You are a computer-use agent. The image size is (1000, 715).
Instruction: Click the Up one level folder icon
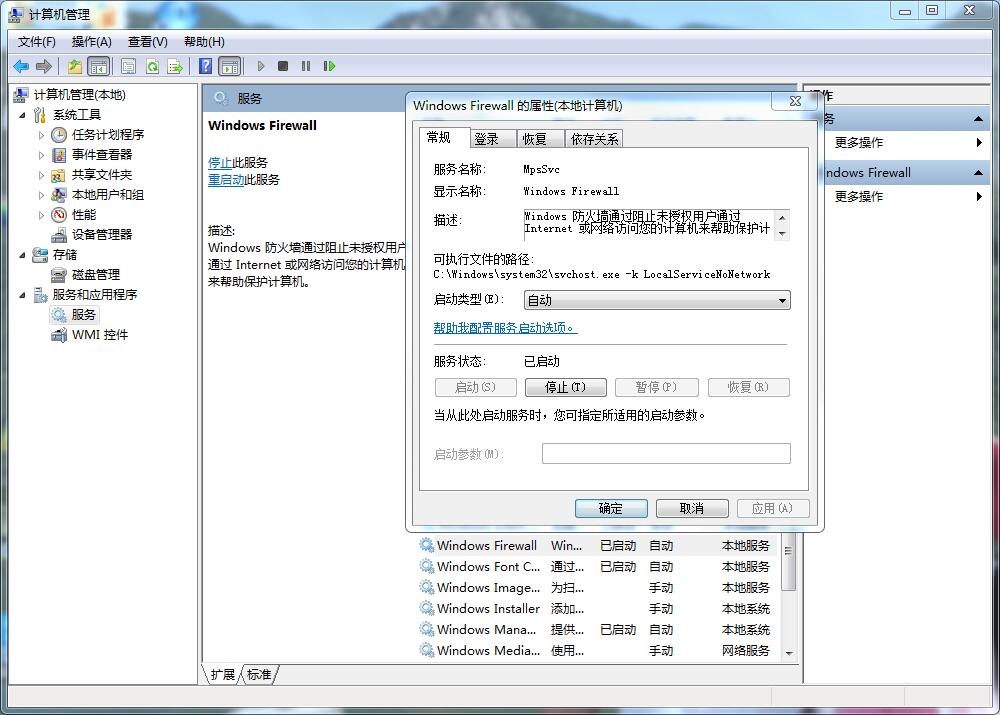(x=75, y=67)
